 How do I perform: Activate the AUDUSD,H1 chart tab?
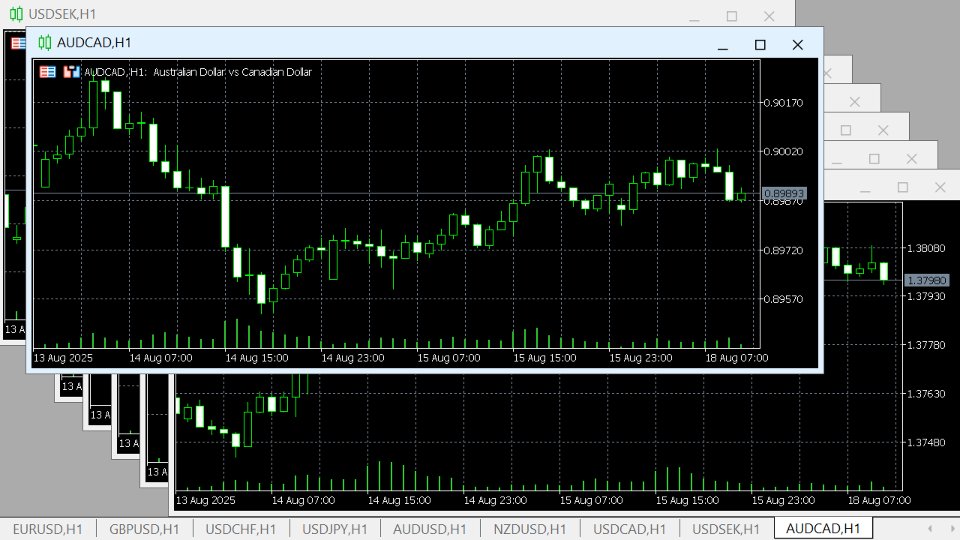click(430, 529)
